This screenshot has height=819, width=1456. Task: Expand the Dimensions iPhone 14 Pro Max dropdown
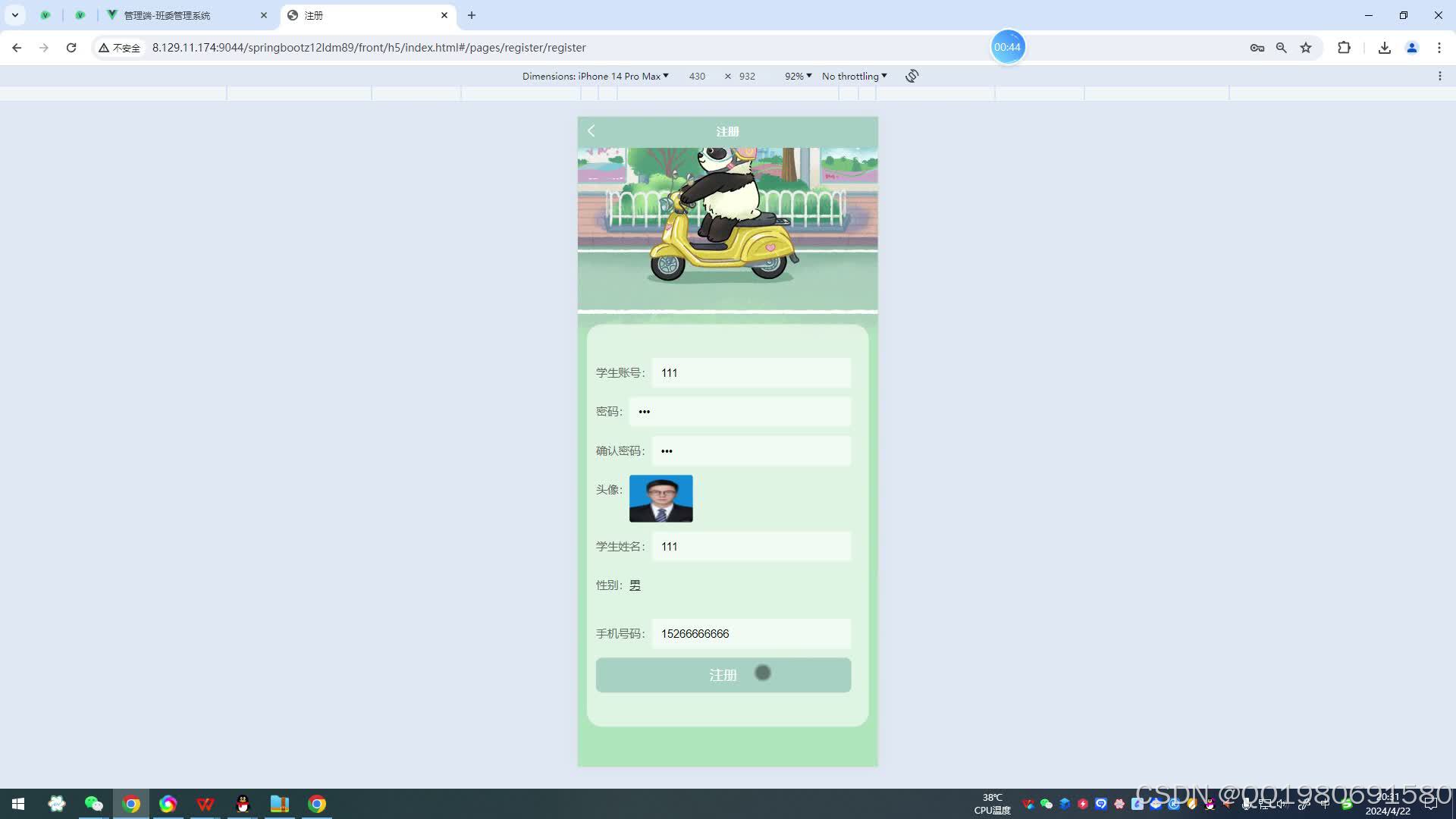(595, 76)
